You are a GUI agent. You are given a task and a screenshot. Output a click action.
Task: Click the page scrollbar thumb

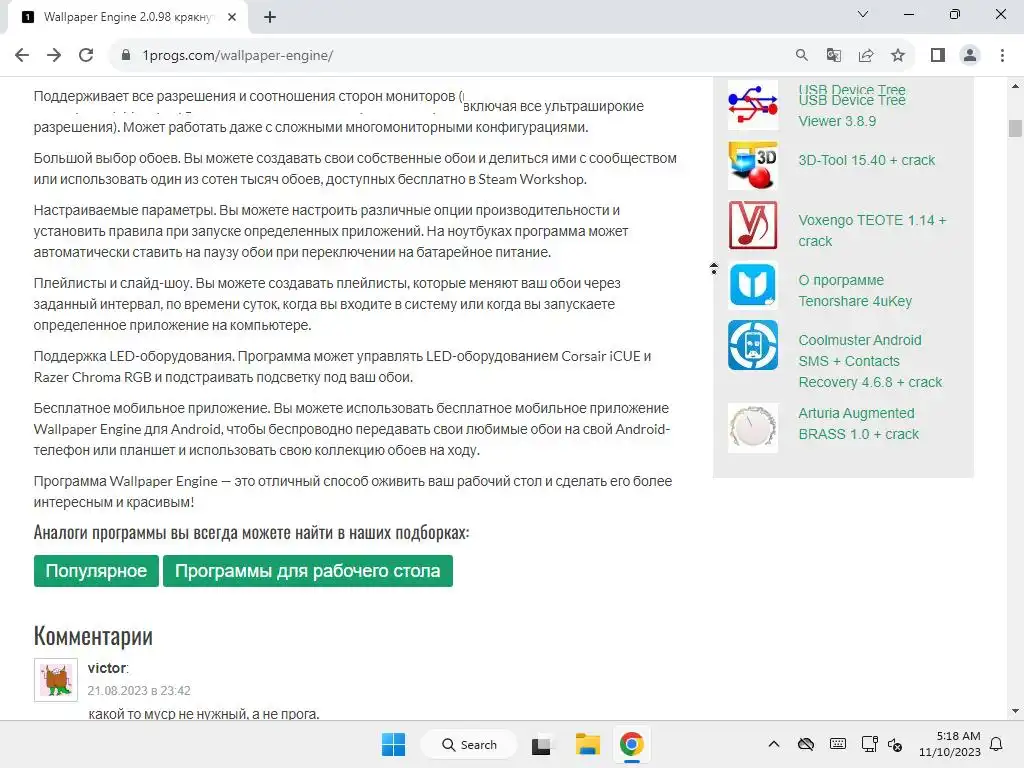click(1015, 128)
